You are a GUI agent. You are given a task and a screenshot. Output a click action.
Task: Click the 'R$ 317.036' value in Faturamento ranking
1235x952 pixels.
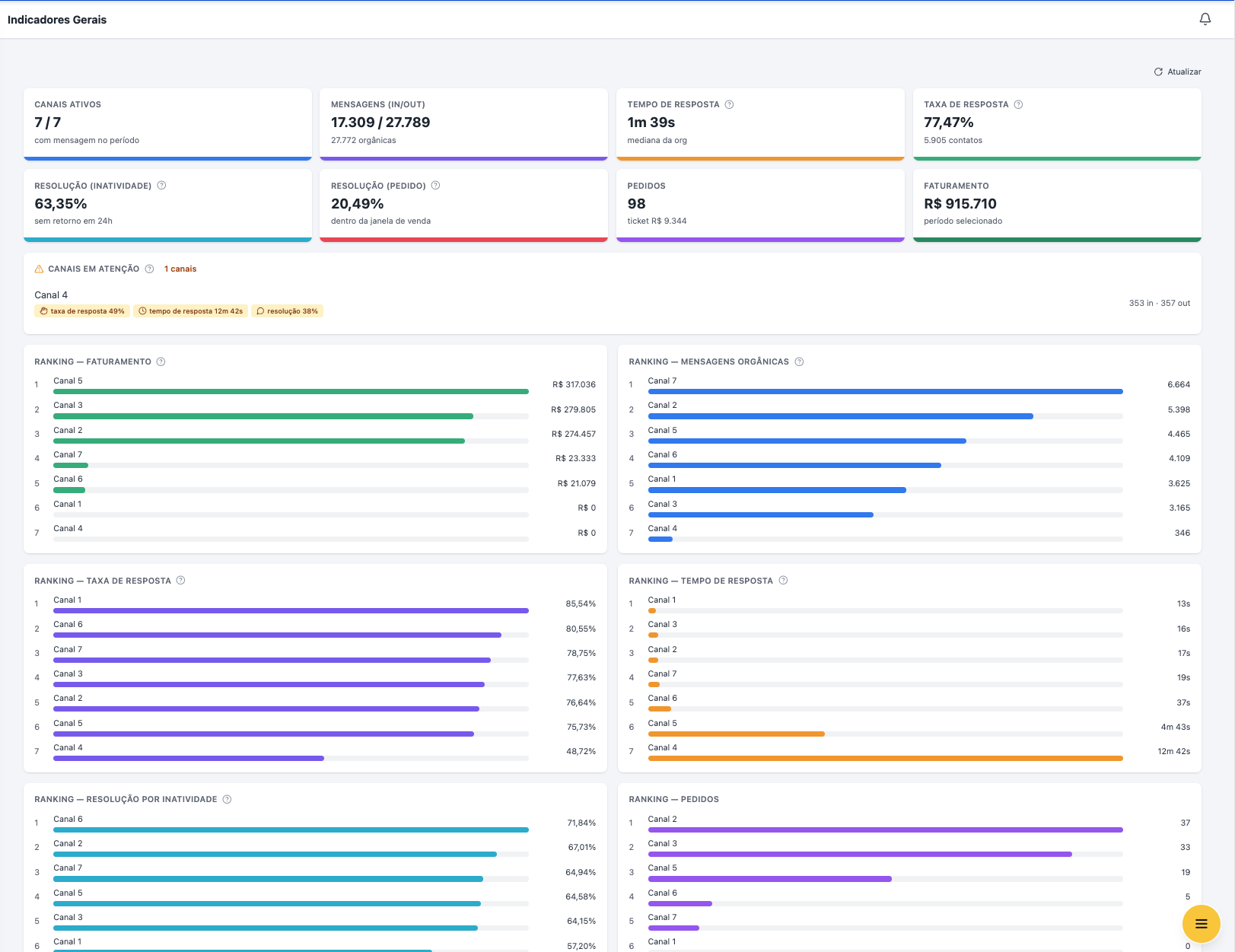point(575,385)
